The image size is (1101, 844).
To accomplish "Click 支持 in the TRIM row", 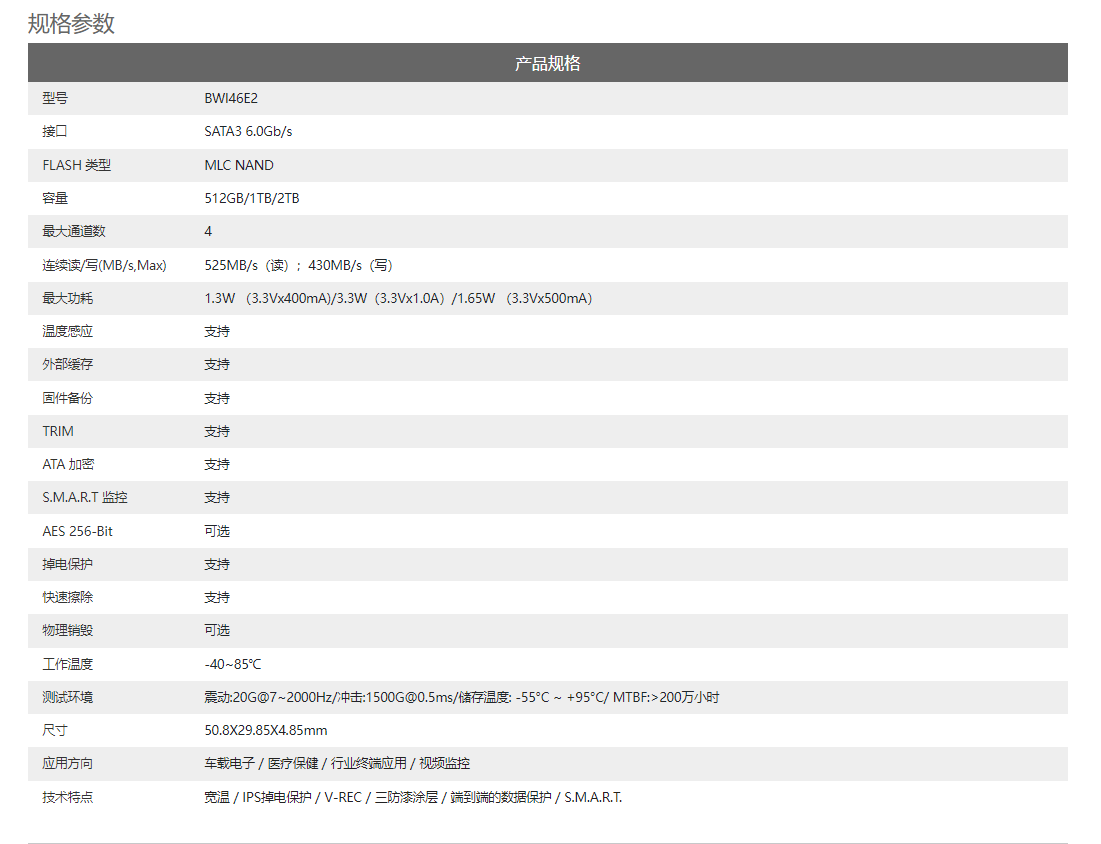I will [x=217, y=431].
